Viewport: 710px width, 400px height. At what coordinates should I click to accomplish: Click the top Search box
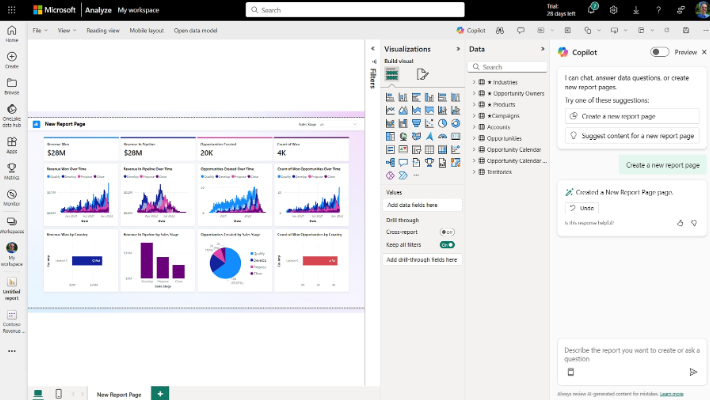[x=355, y=10]
